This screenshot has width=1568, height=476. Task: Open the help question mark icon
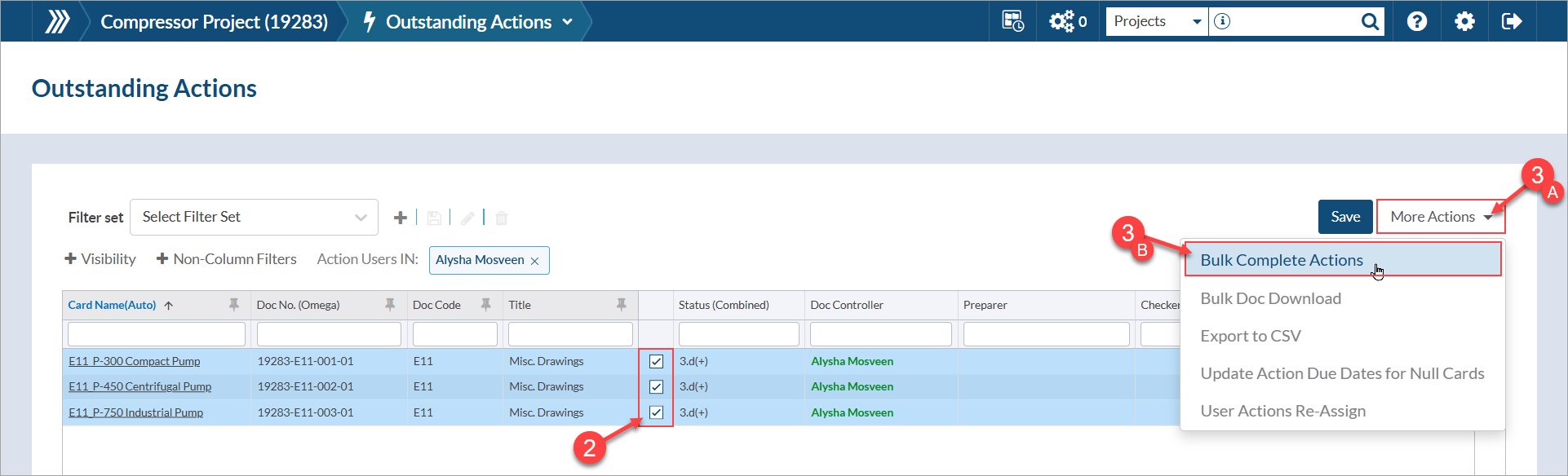(1417, 21)
